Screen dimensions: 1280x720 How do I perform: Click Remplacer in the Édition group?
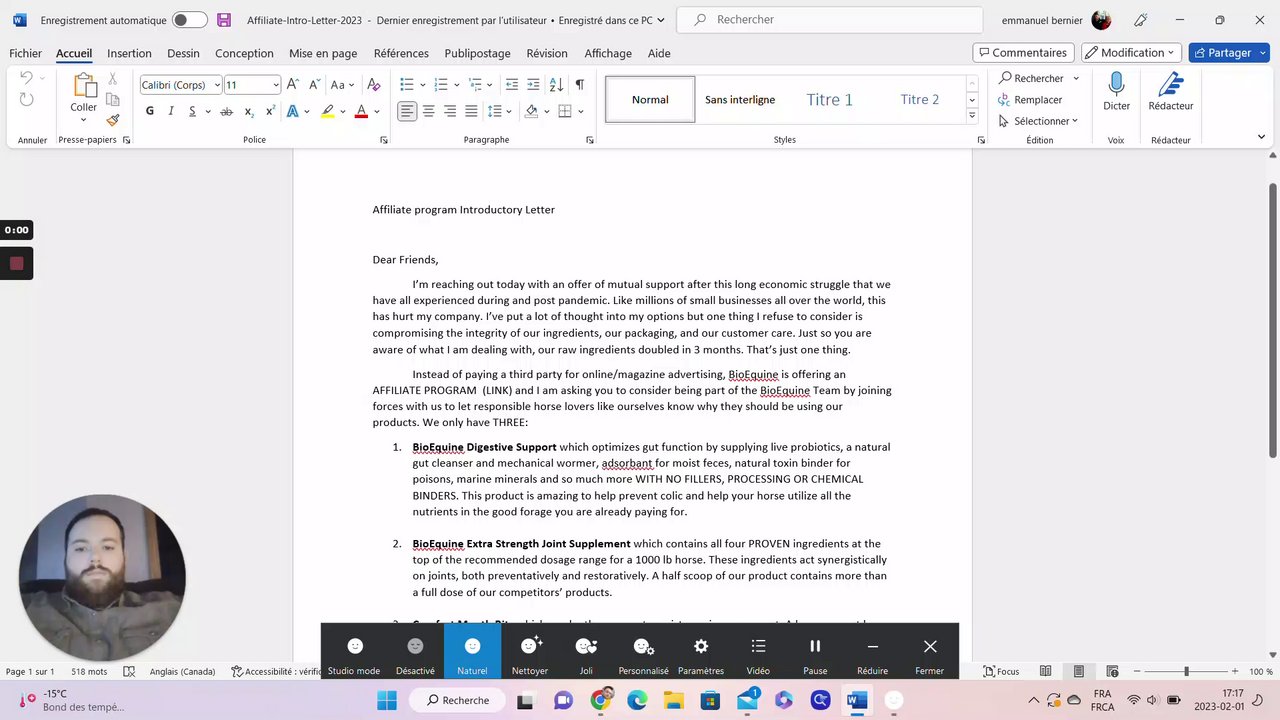pyautogui.click(x=1030, y=100)
